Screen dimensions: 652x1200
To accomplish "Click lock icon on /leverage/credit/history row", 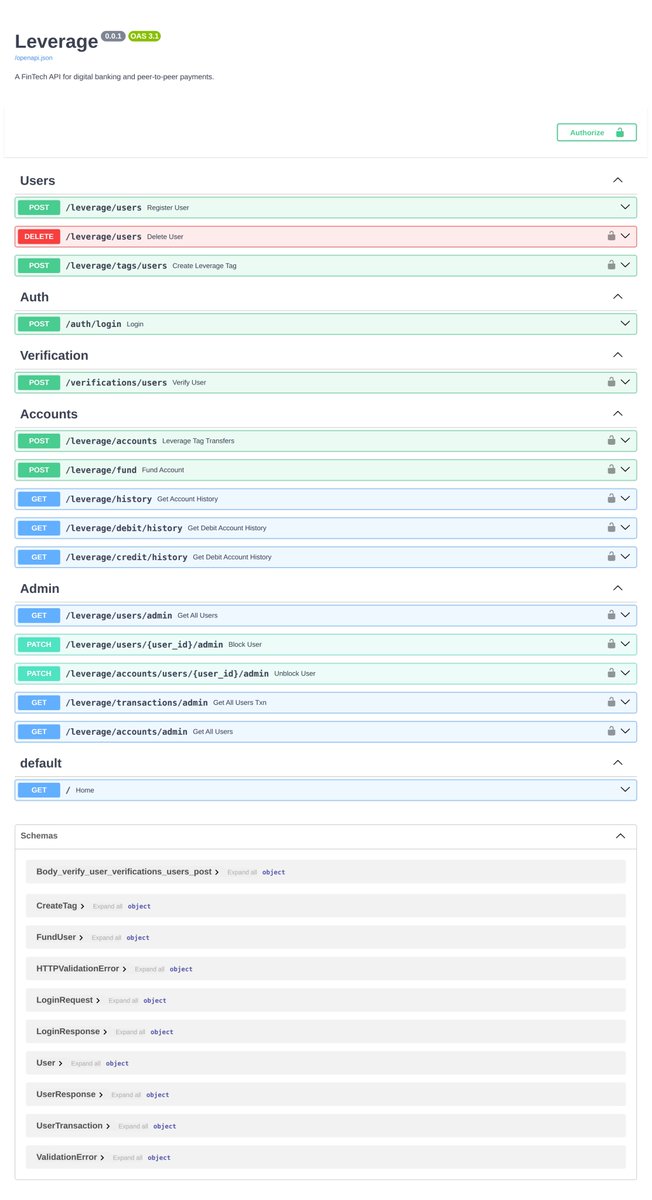I will [610, 556].
